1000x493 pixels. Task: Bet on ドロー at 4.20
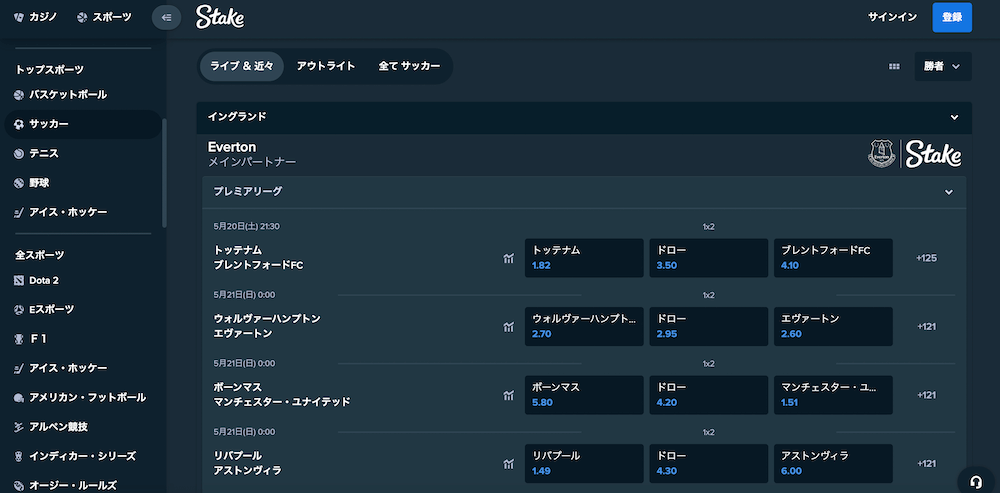709,395
